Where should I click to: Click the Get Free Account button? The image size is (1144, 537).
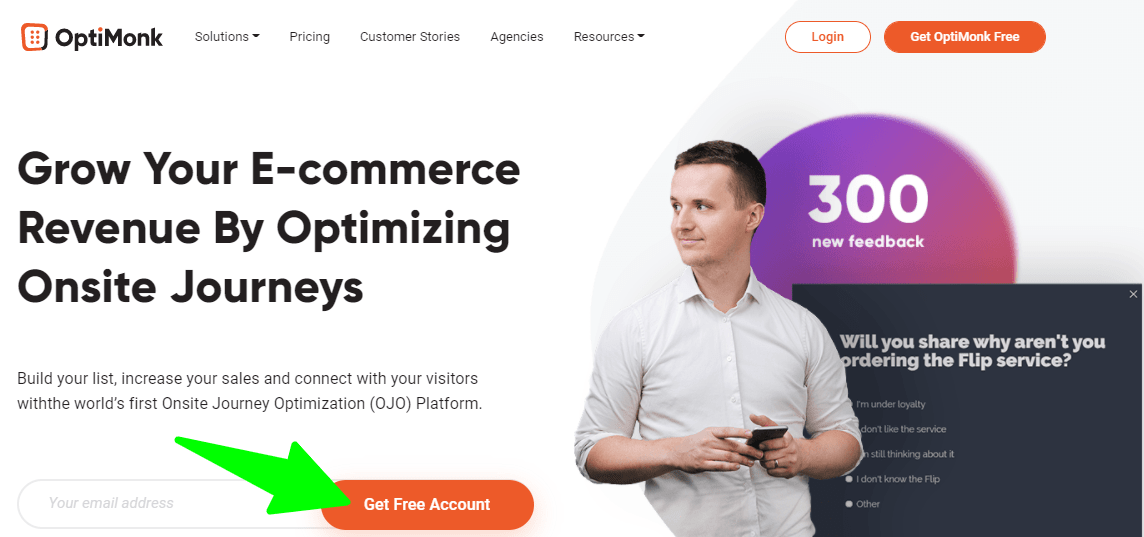coord(428,504)
